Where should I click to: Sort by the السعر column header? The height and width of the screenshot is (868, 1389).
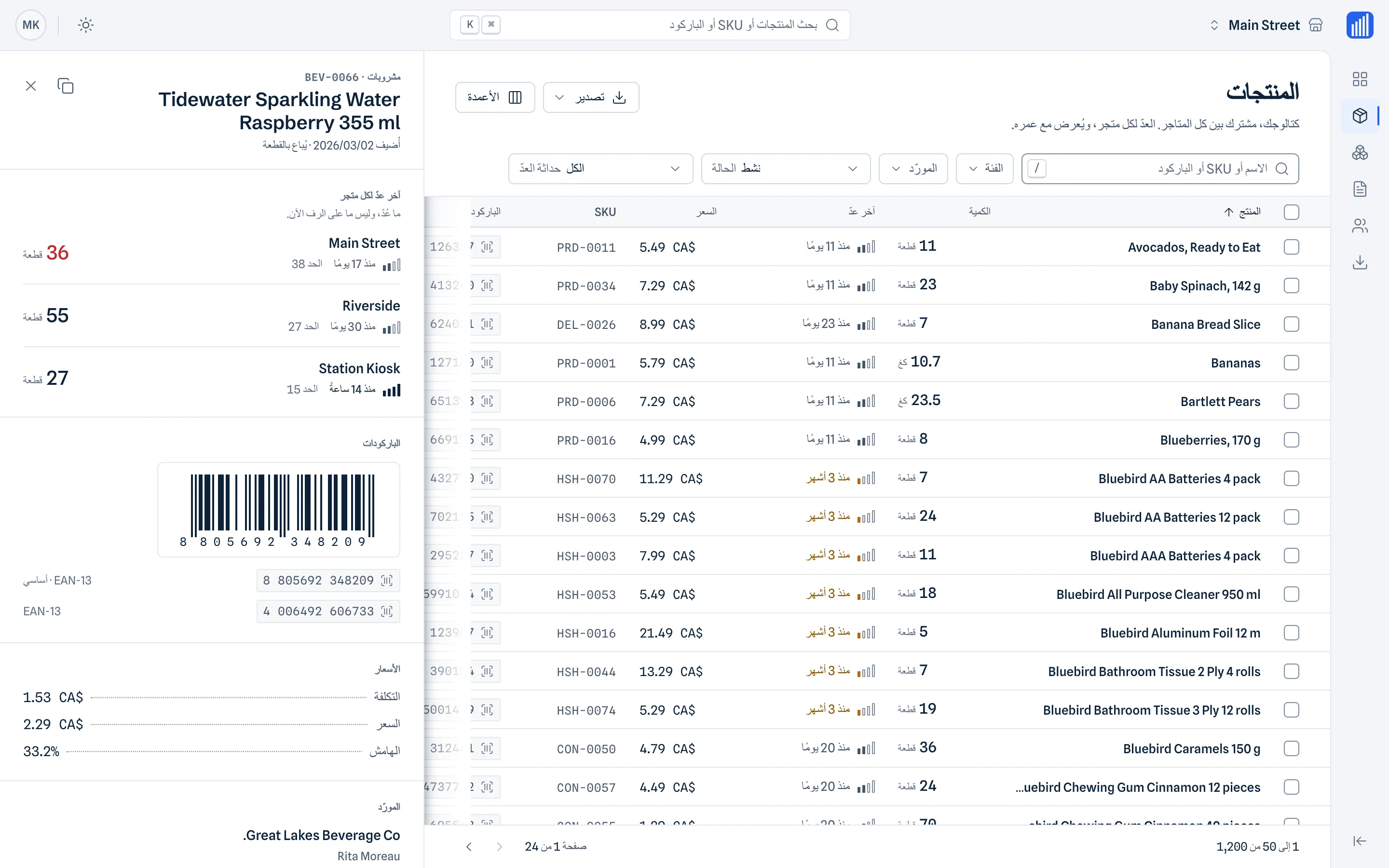pyautogui.click(x=706, y=212)
